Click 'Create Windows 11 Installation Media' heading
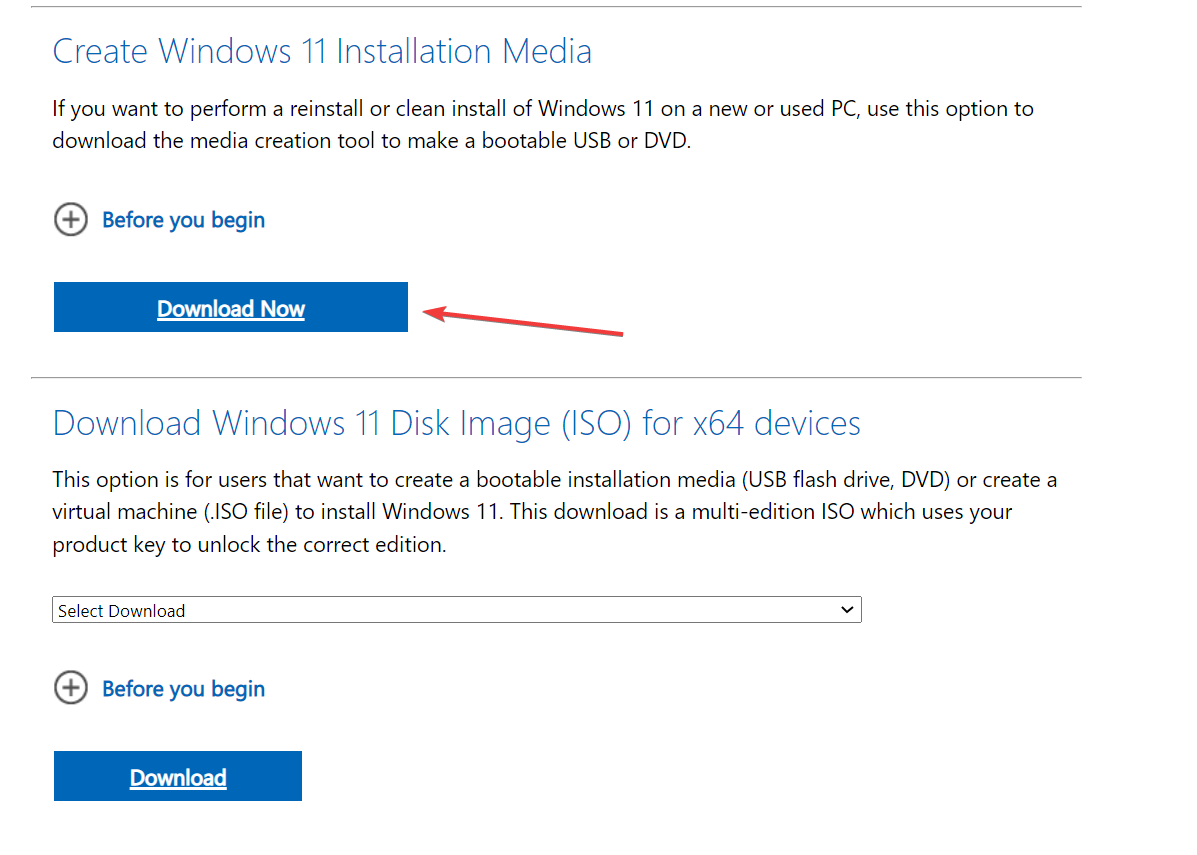 coord(322,51)
